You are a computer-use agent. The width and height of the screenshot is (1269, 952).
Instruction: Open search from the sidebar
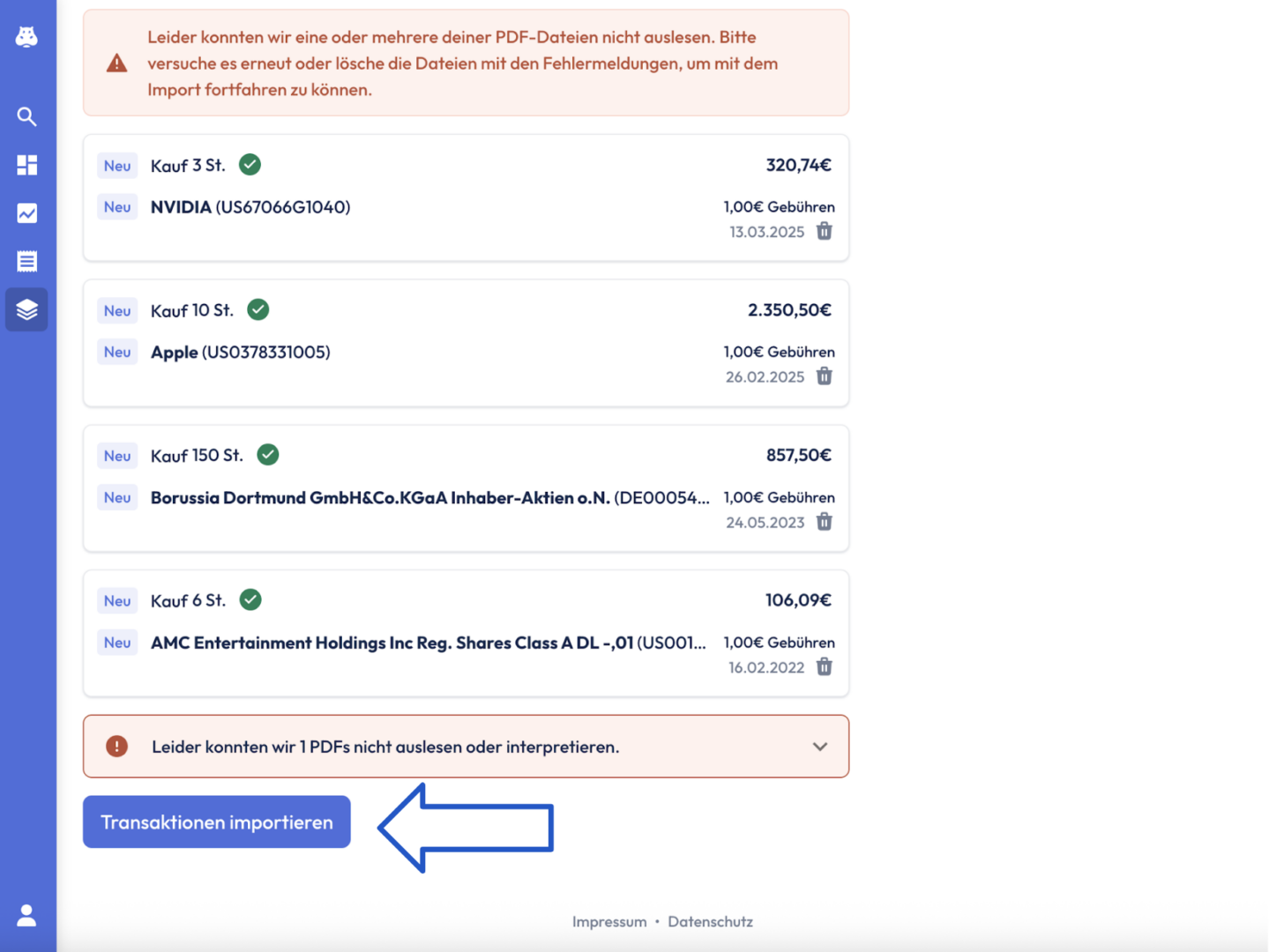[x=26, y=116]
